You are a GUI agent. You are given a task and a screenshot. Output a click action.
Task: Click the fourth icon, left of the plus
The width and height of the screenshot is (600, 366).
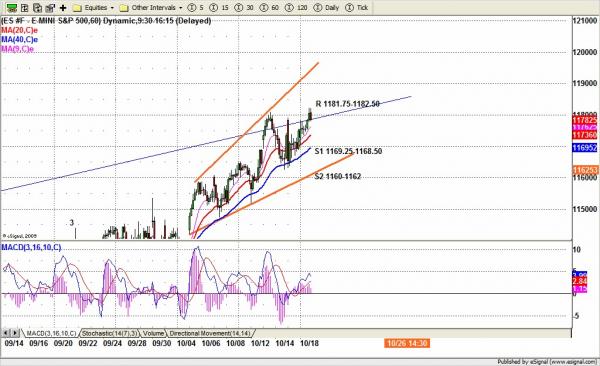pyautogui.click(x=50, y=7)
